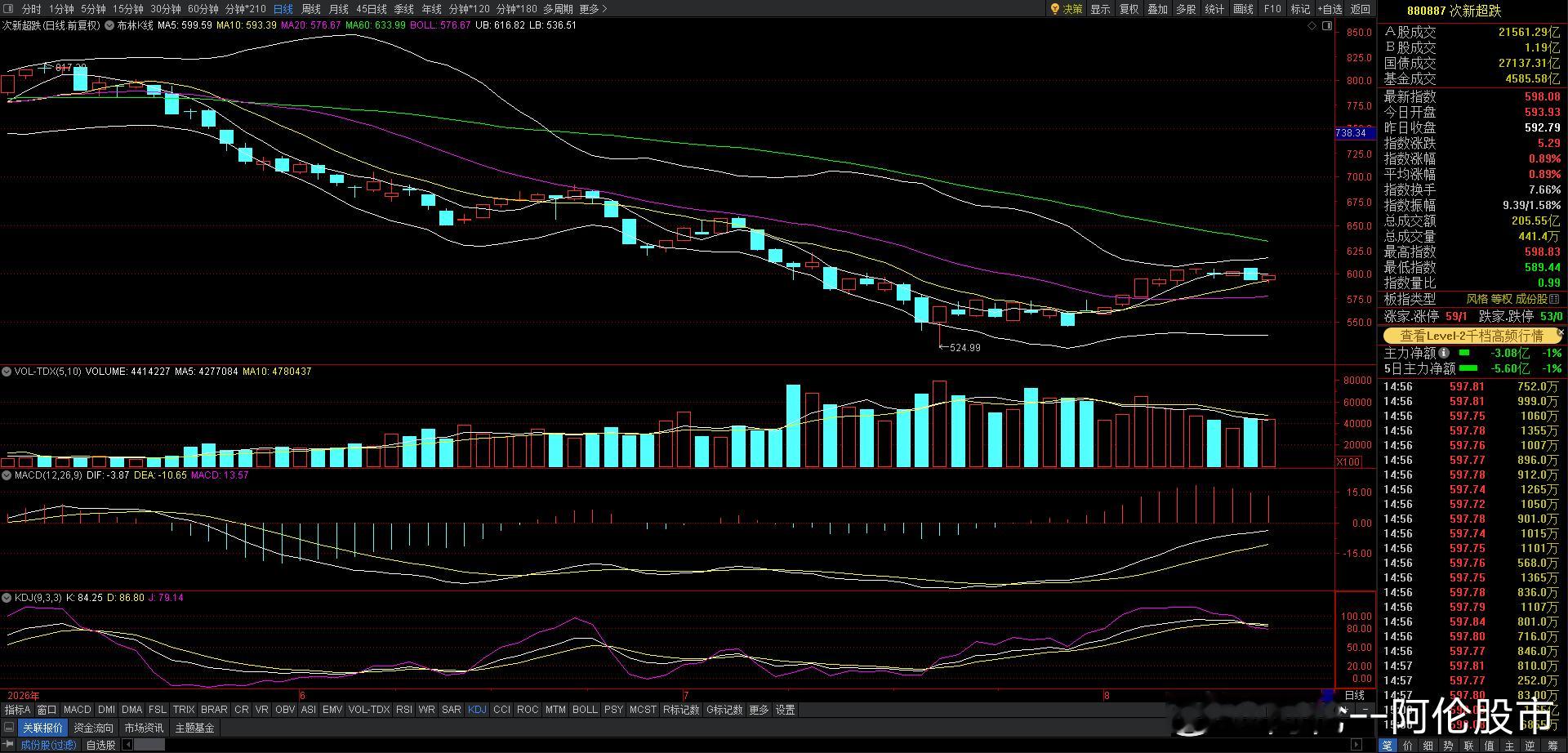Image resolution: width=1568 pixels, height=753 pixels.
Task: Click the diamond icon above the price axis
Action: tap(1312, 25)
